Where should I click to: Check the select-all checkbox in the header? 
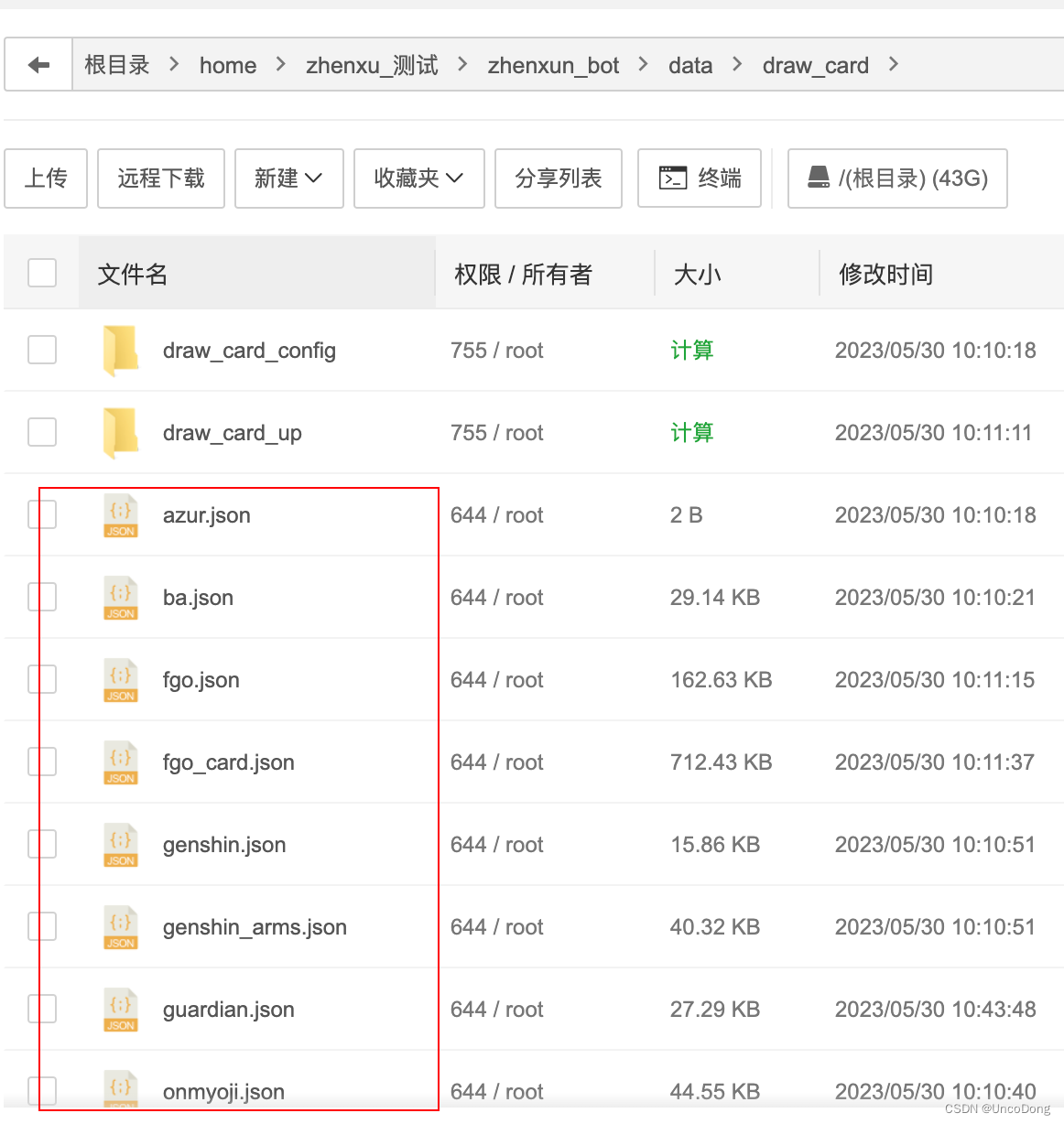(41, 272)
